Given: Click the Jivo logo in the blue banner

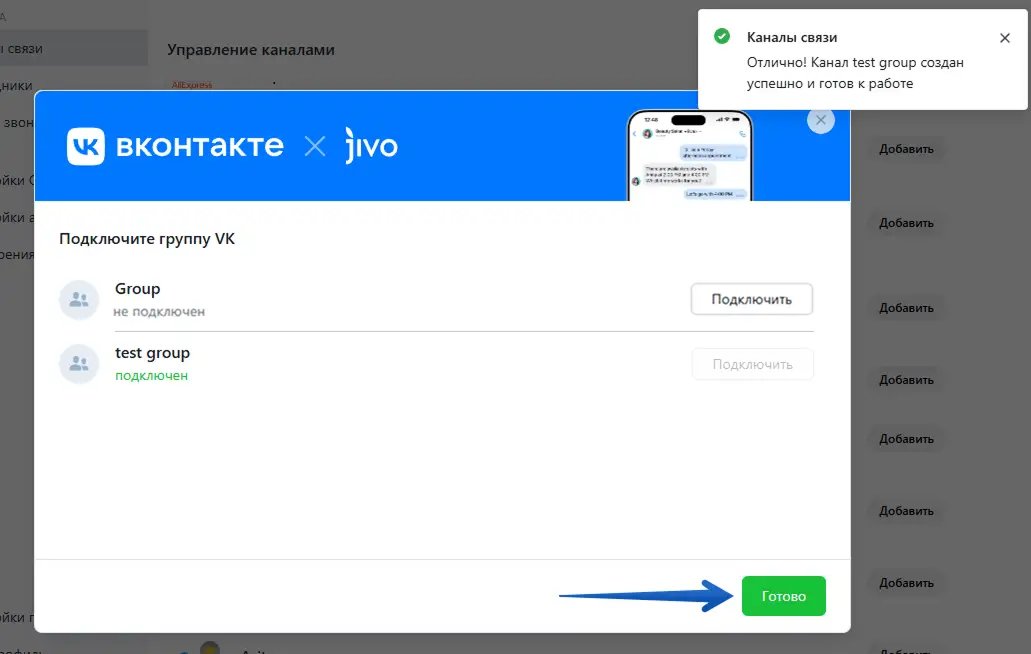Looking at the screenshot, I should (x=372, y=145).
